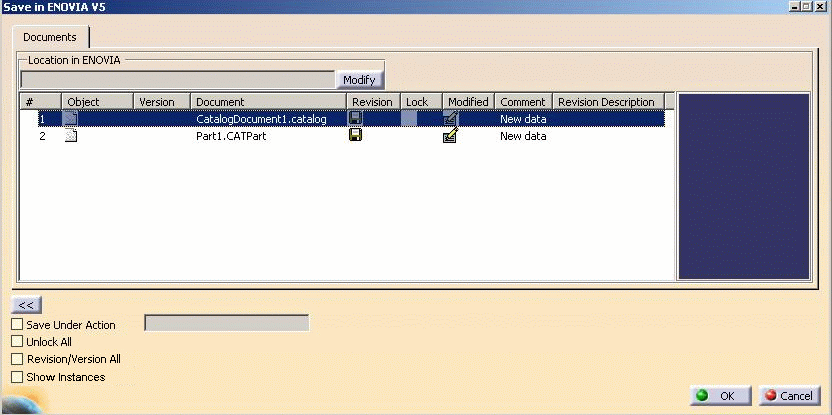Click the Modified icon for Part1.CATPart
Viewport: 832px width, 415px height.
pyautogui.click(x=450, y=136)
